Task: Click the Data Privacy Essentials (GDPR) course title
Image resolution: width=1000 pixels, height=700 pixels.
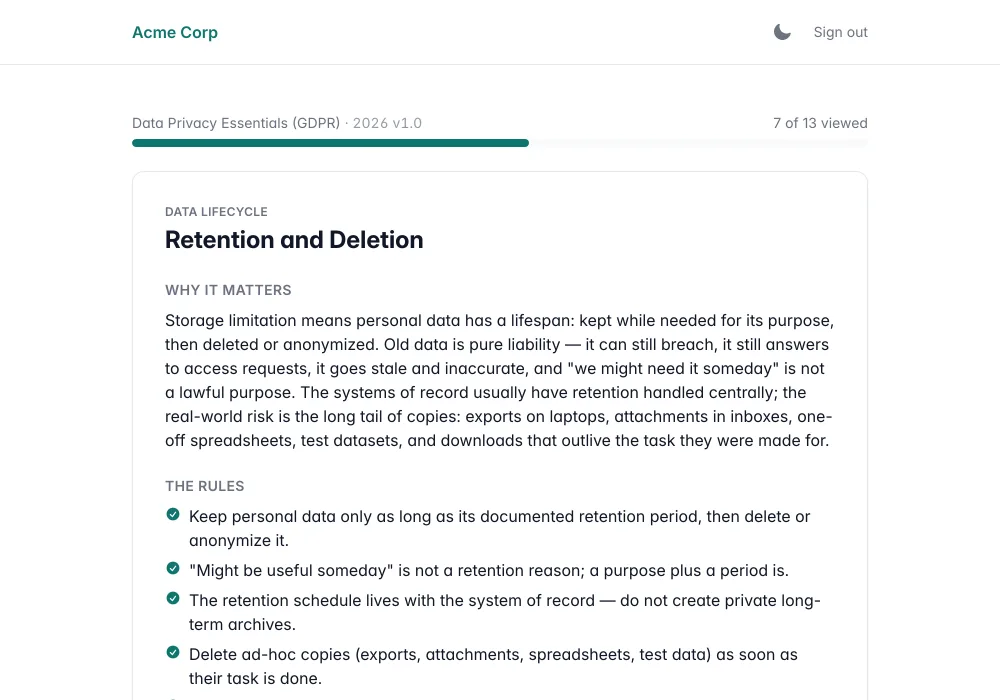Action: [236, 123]
